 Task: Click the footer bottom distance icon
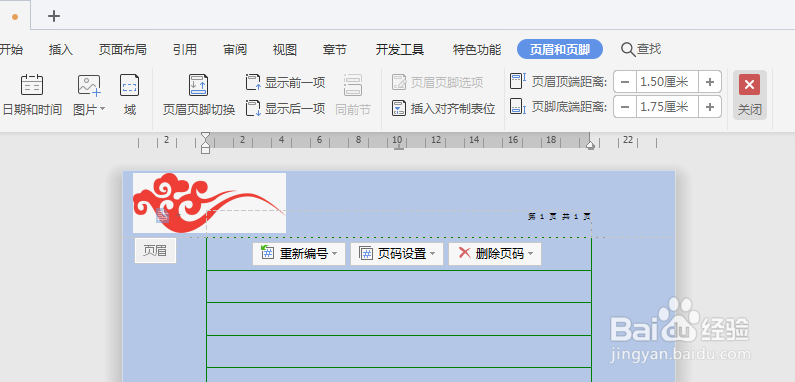tap(518, 107)
